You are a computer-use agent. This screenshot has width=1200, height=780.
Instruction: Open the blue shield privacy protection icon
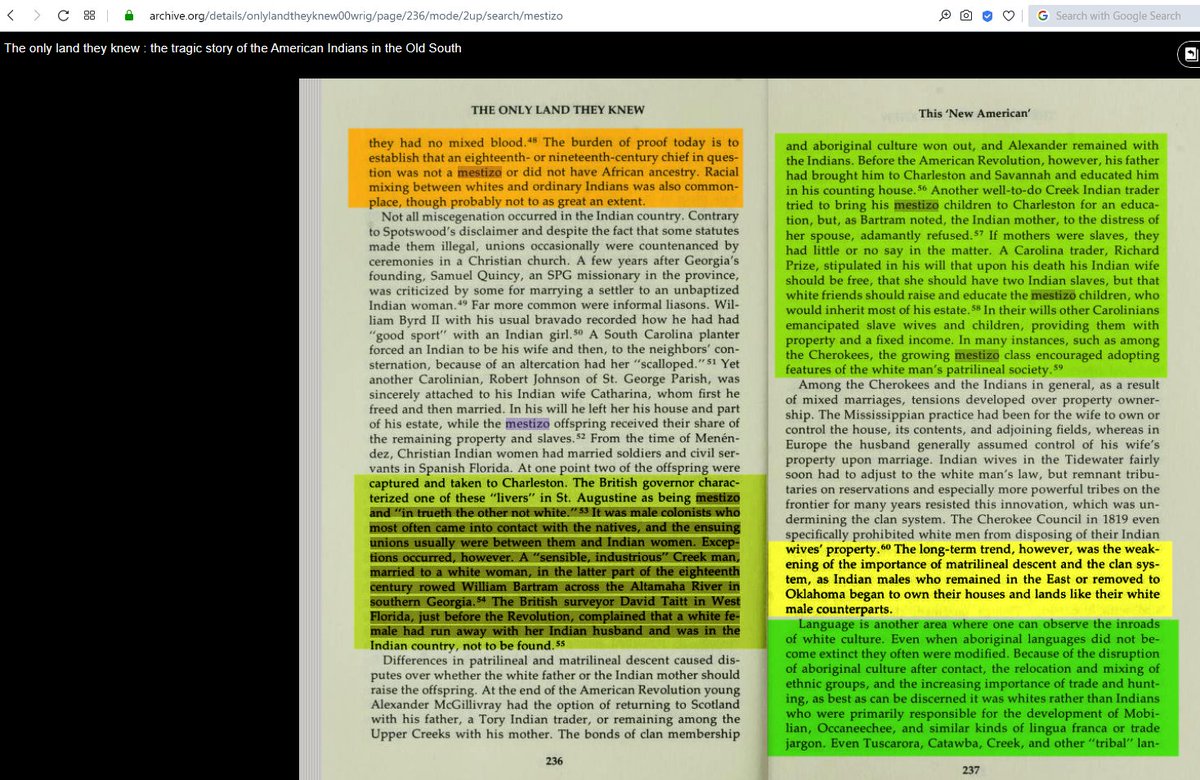(x=987, y=16)
